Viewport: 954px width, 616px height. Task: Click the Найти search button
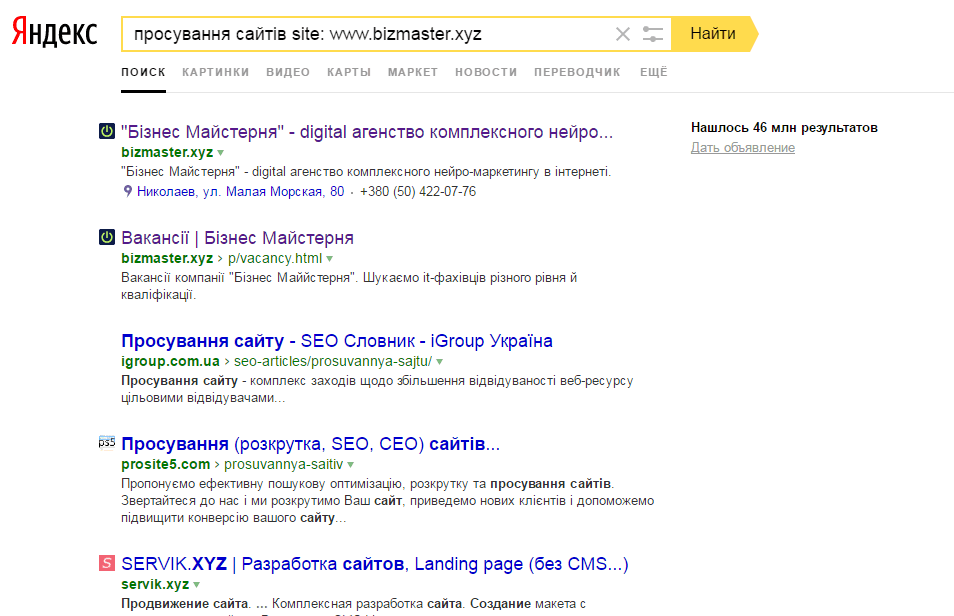713,33
